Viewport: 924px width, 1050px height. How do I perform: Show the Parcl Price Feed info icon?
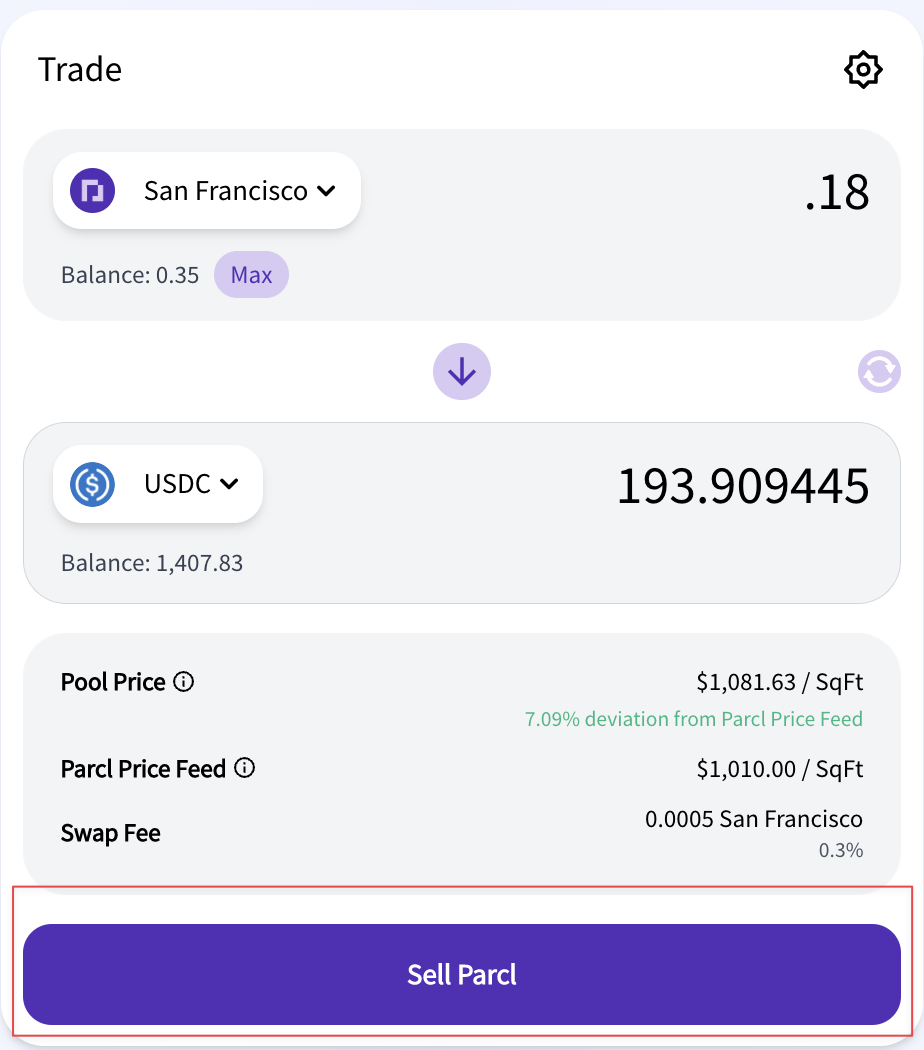coord(244,767)
